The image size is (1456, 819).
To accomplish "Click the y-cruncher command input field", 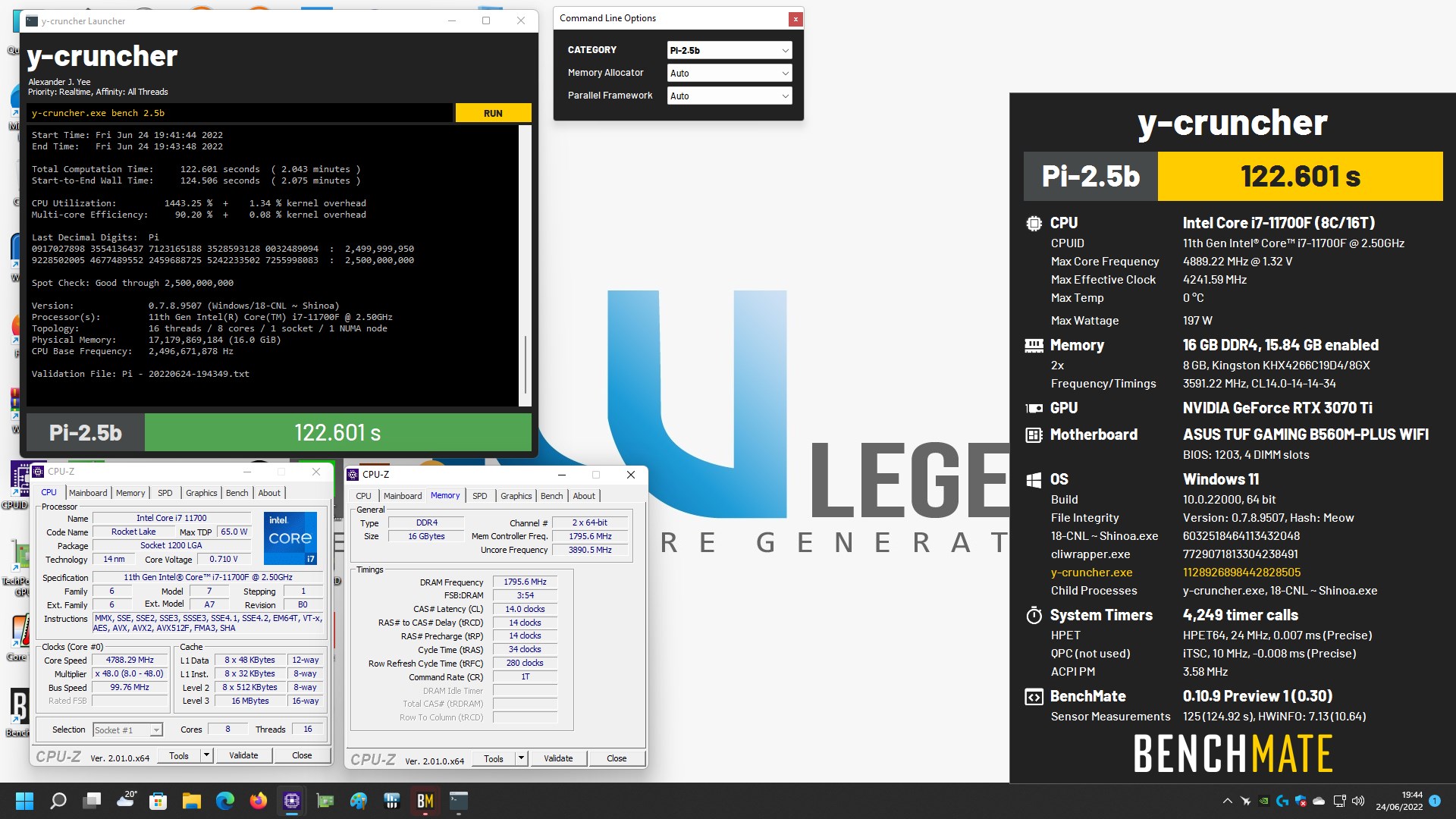I will (x=240, y=113).
